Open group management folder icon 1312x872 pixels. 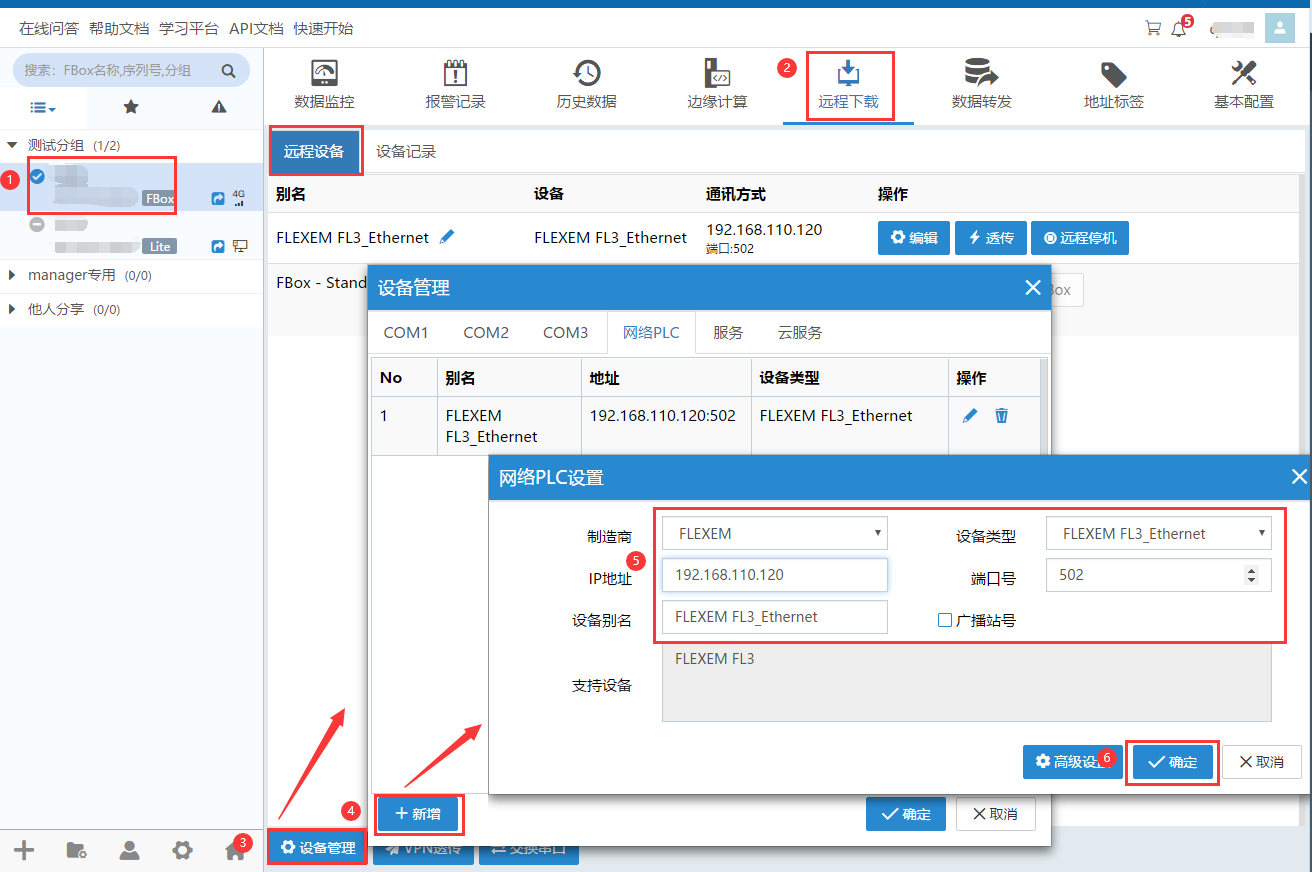(77, 851)
